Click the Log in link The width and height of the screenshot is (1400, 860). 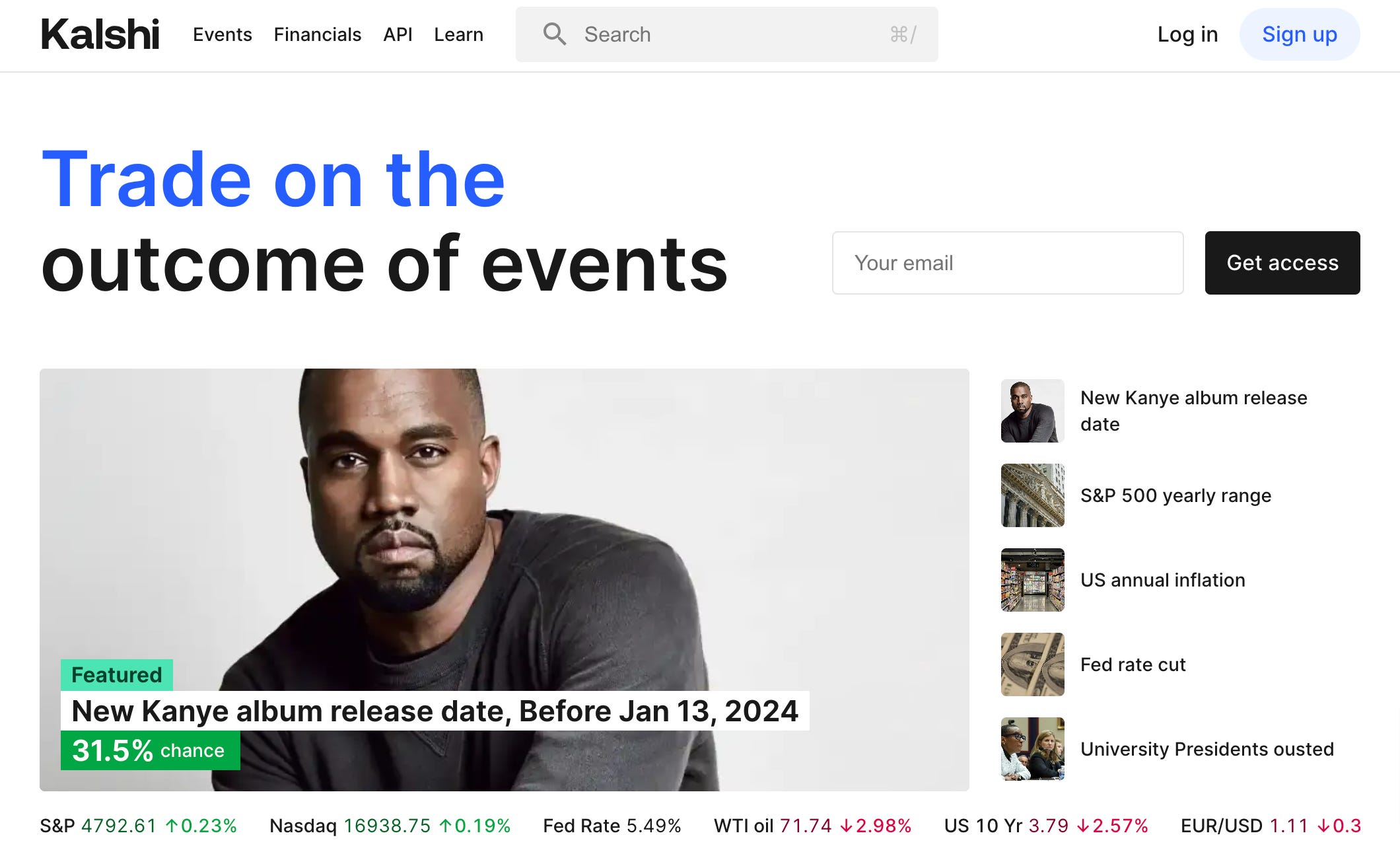pyautogui.click(x=1187, y=34)
